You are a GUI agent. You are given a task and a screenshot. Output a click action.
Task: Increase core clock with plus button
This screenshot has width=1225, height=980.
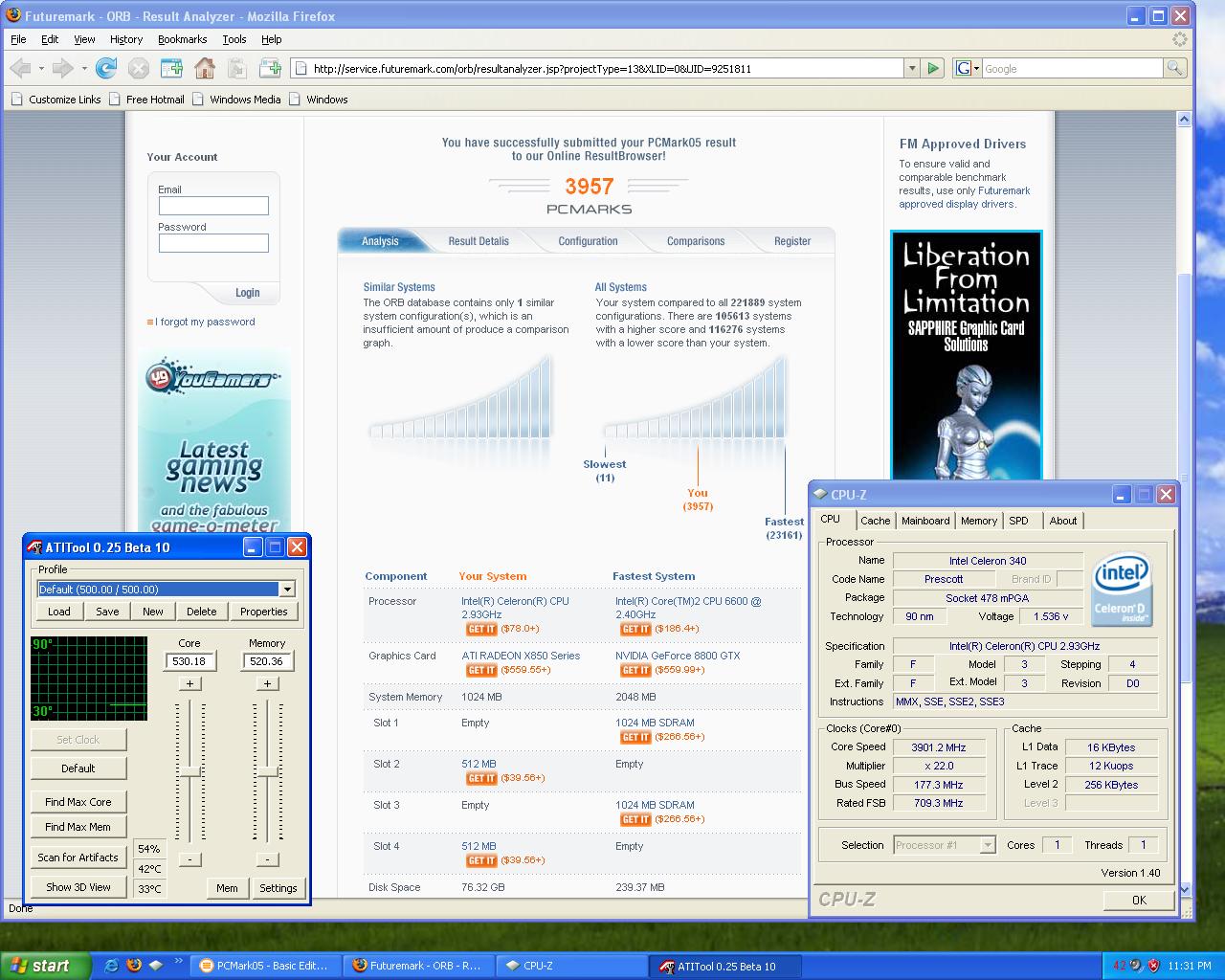(x=189, y=683)
